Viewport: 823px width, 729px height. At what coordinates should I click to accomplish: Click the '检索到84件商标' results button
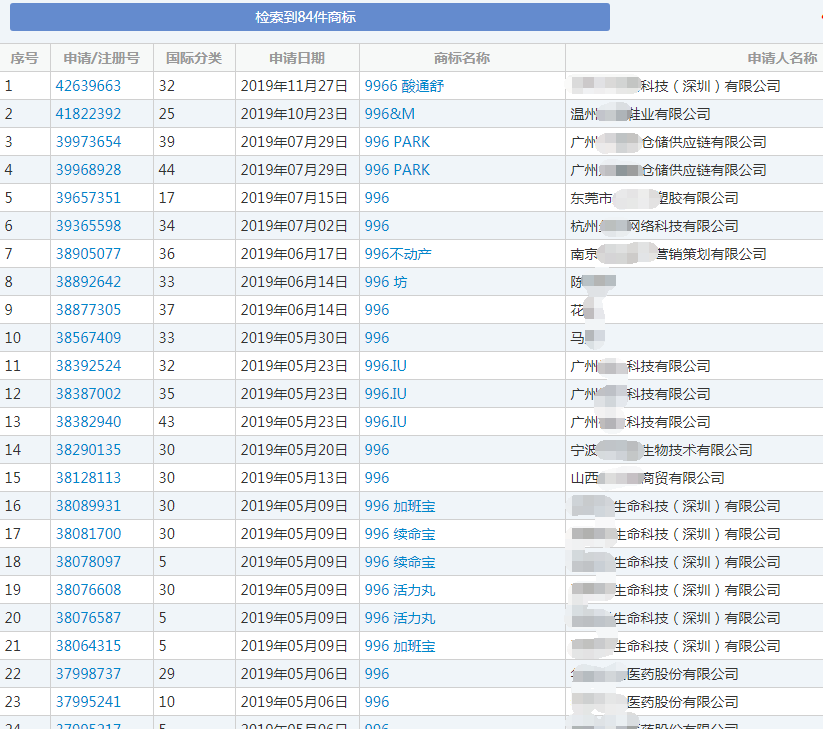(309, 17)
